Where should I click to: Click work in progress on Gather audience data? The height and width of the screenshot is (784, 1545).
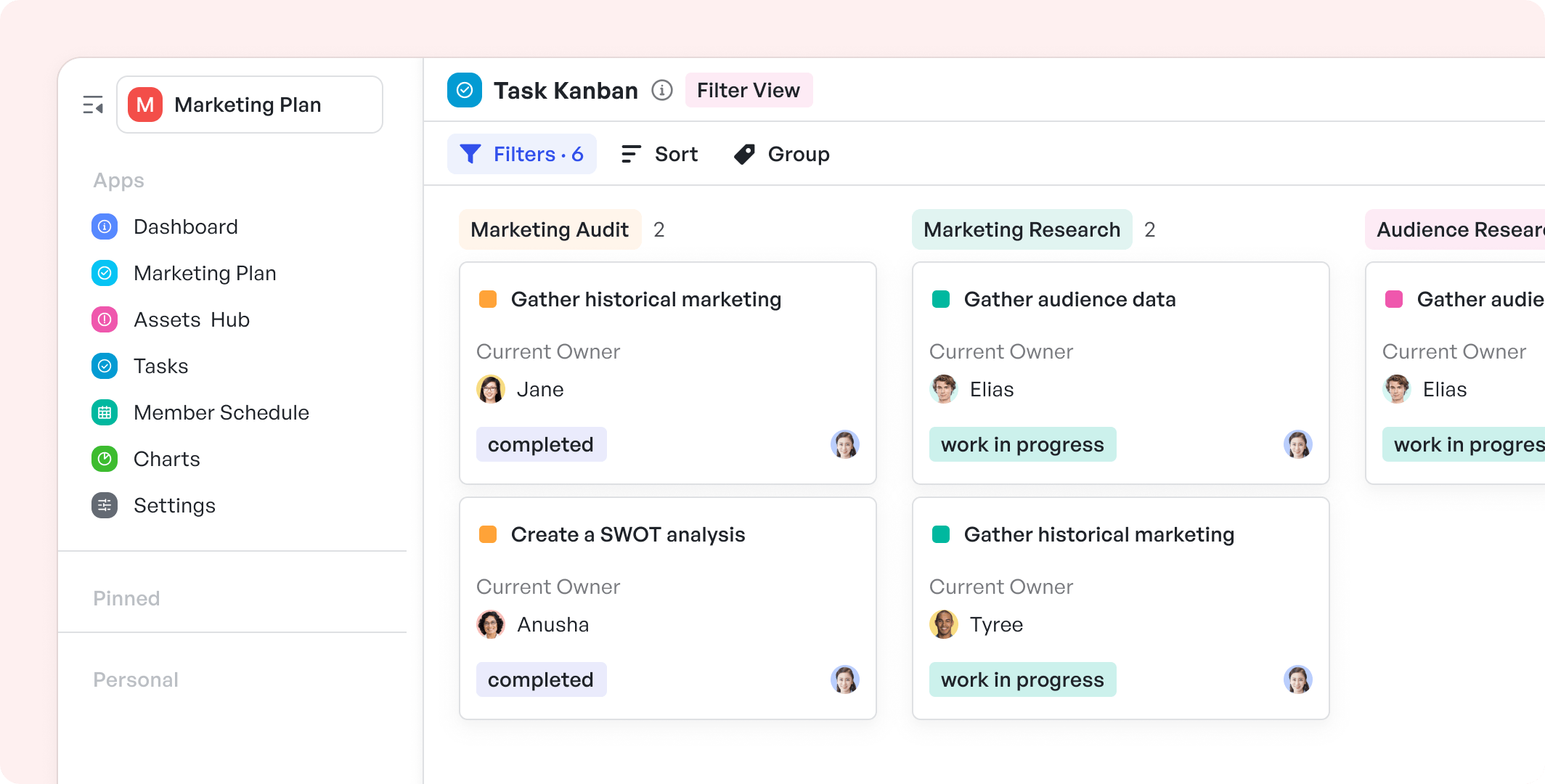pyautogui.click(x=1022, y=444)
